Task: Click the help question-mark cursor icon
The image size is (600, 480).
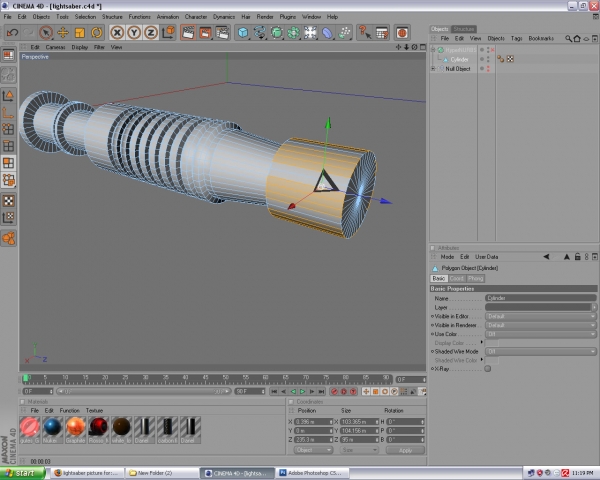Action: click(x=365, y=33)
